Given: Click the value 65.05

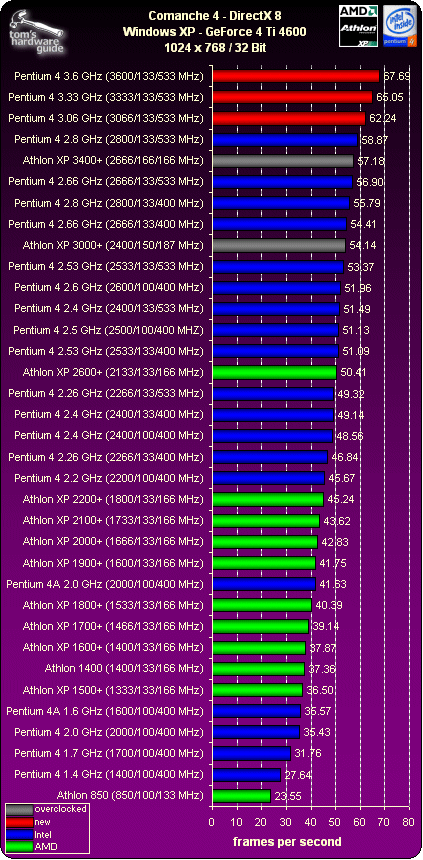Looking at the screenshot, I should click(390, 97).
